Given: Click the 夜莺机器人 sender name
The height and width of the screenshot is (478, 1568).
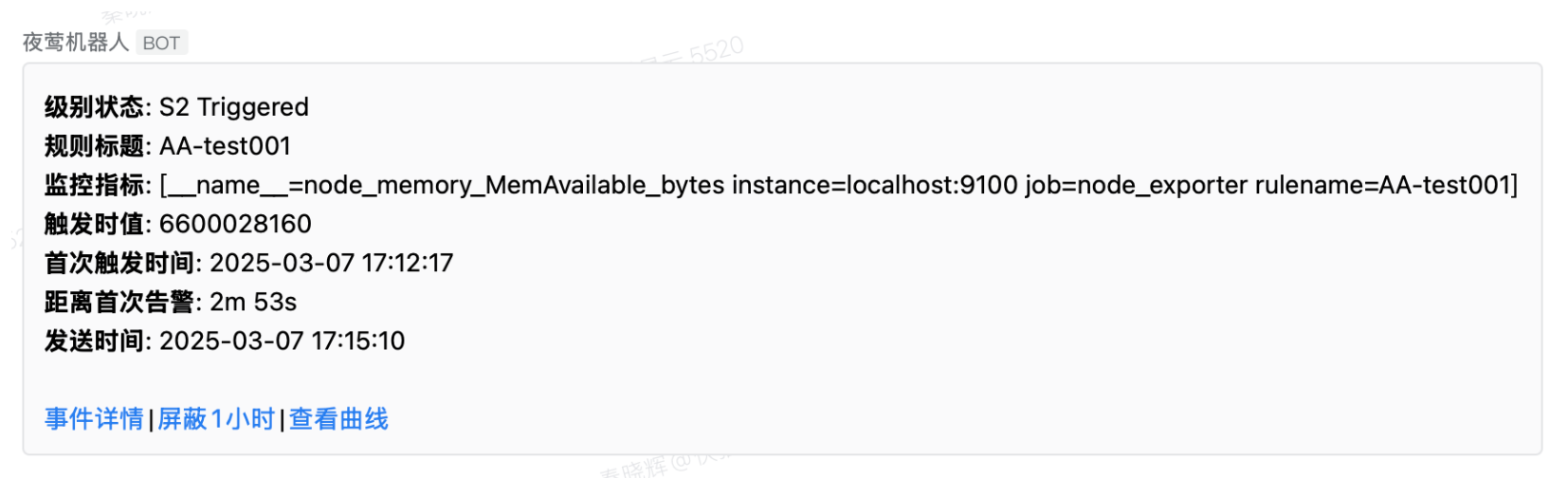Looking at the screenshot, I should (x=75, y=43).
